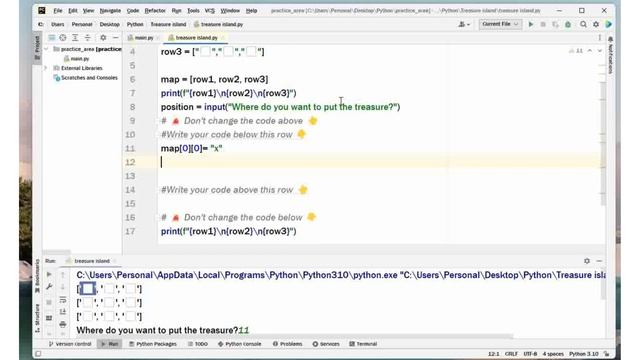Open Project panel options gear

click(103, 38)
